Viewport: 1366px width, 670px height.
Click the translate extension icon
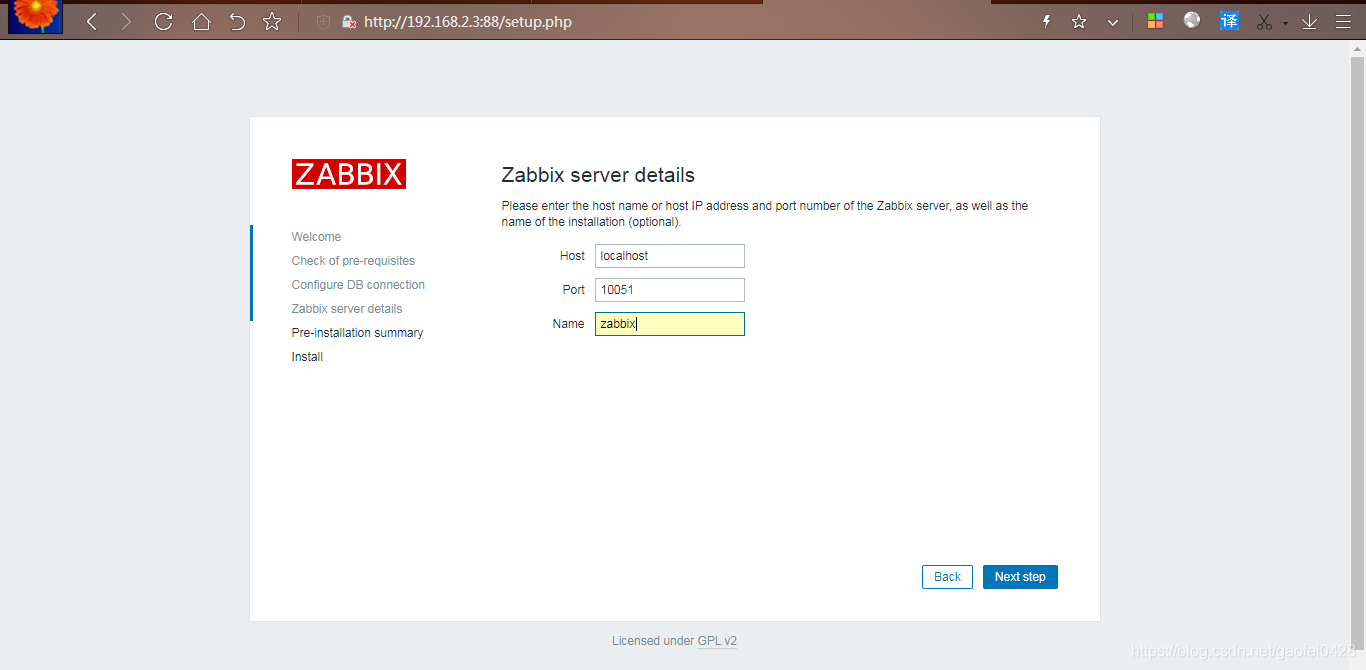click(x=1228, y=20)
